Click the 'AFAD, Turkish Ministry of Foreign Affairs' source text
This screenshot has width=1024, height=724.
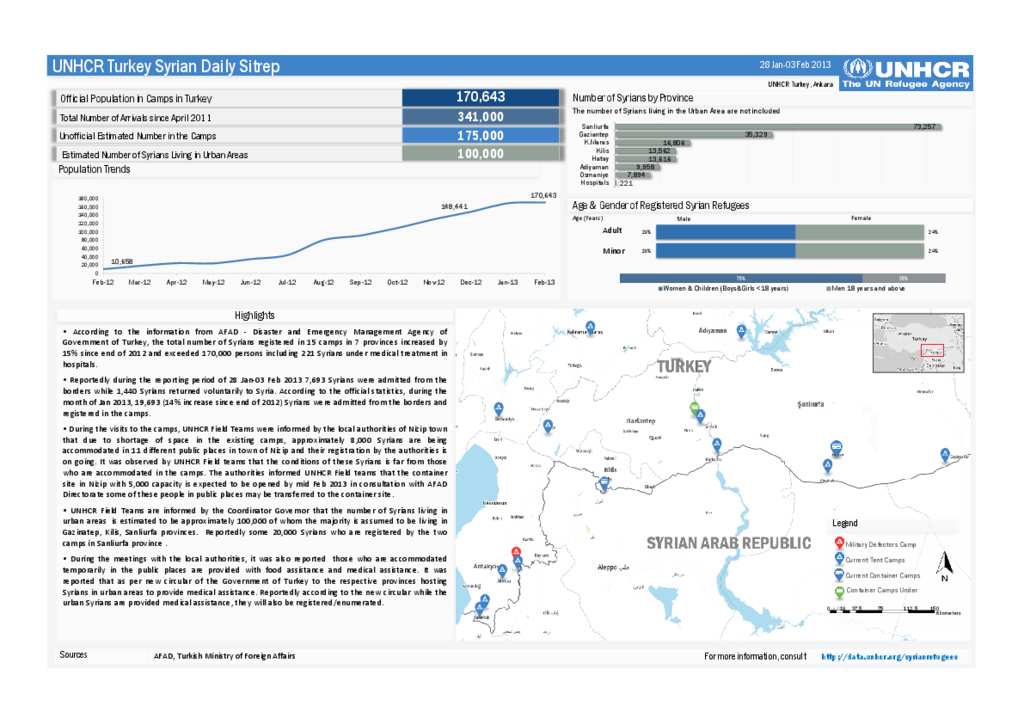(x=224, y=656)
